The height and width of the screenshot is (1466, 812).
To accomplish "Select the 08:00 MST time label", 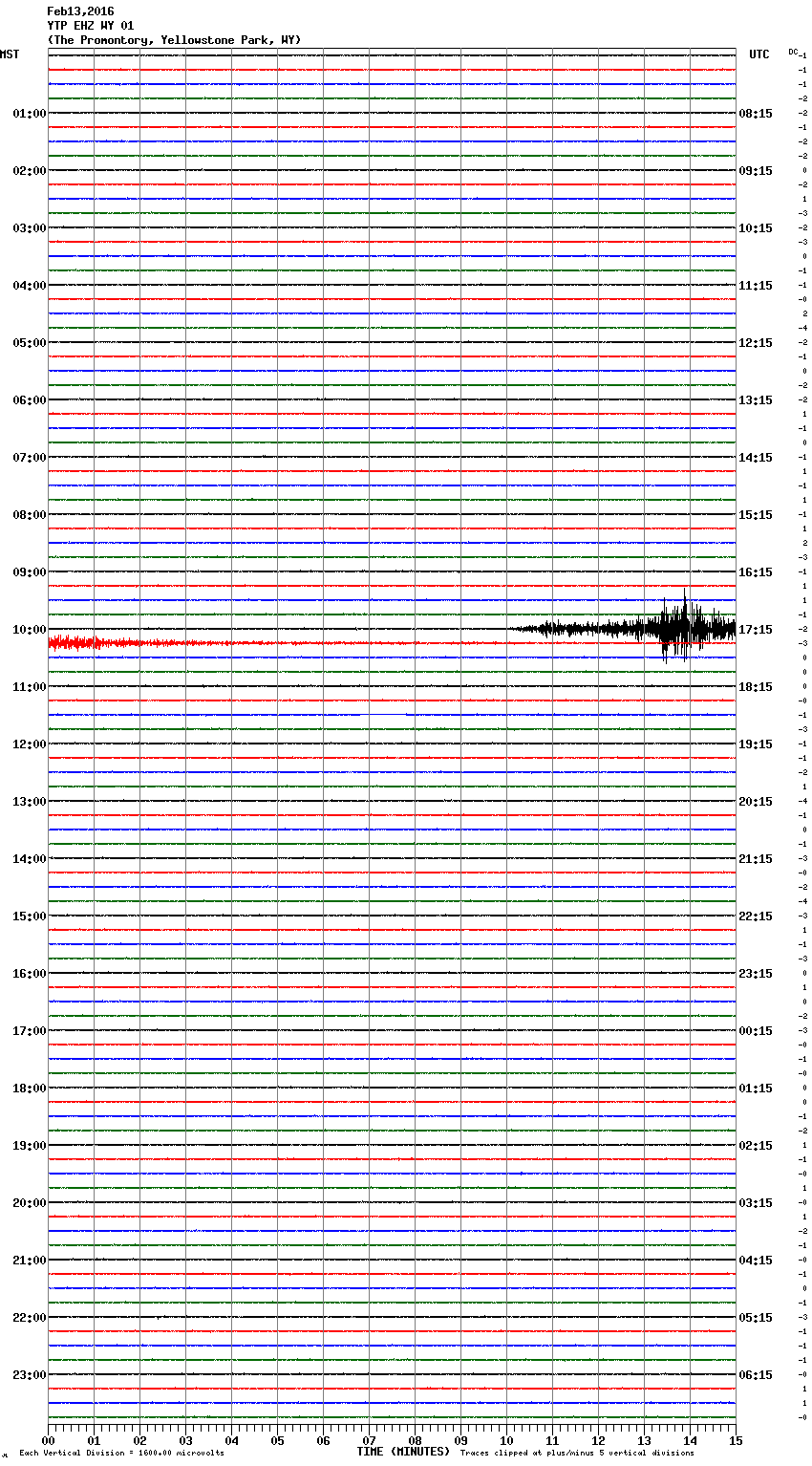I will tap(29, 515).
